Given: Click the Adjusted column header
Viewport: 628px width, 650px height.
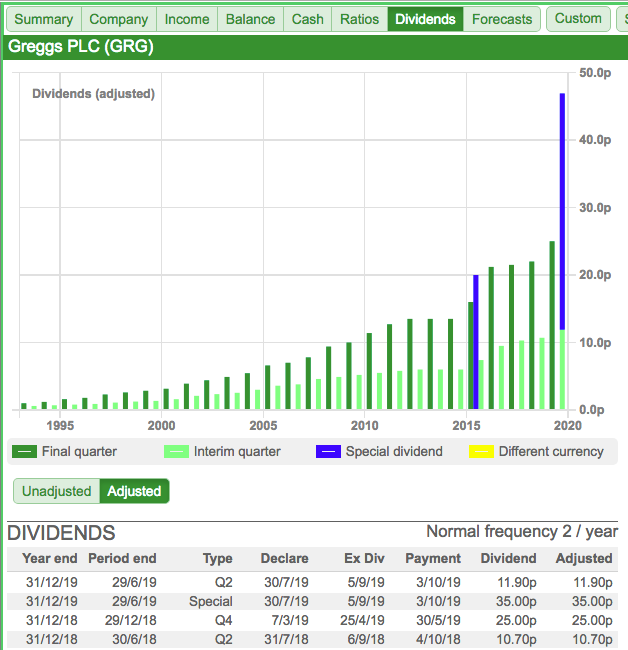Looking at the screenshot, I should [584, 559].
